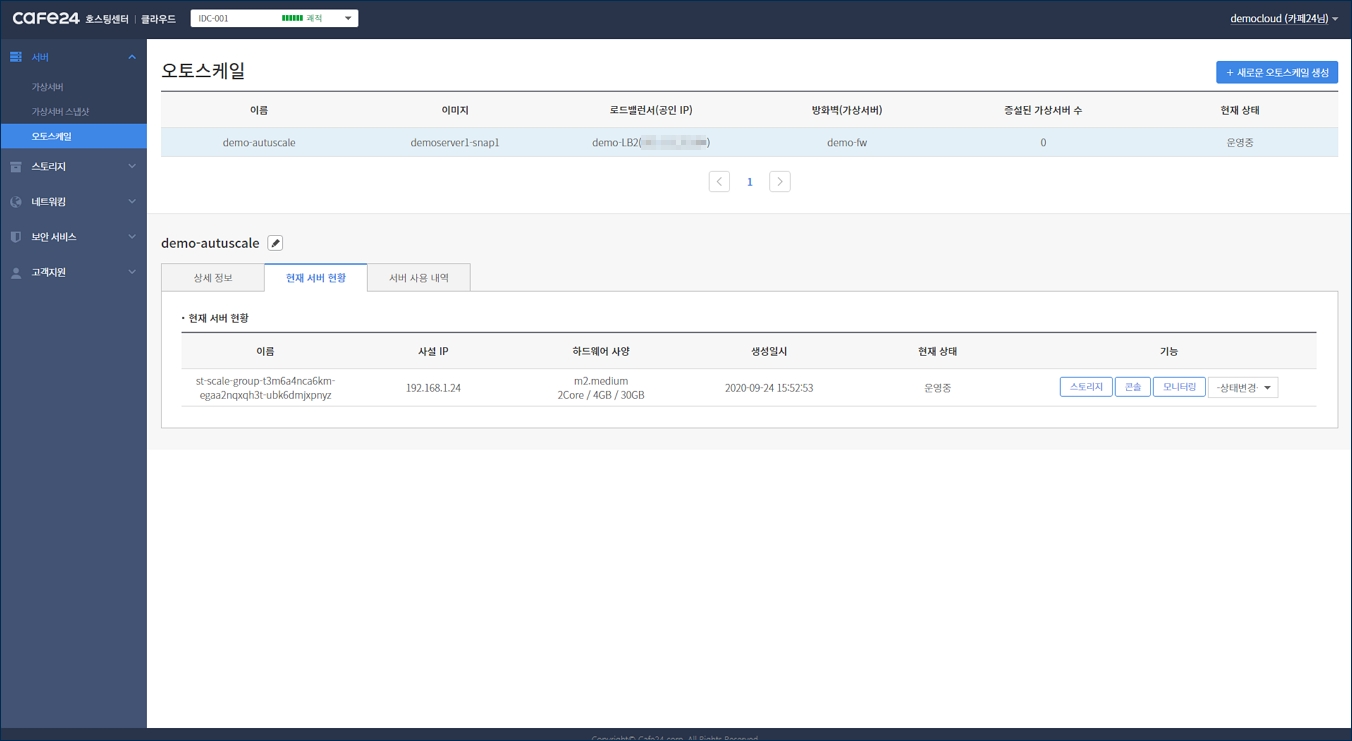Select the 가상서버 스냅샷 sidebar item
This screenshot has height=741, width=1352.
[60, 112]
